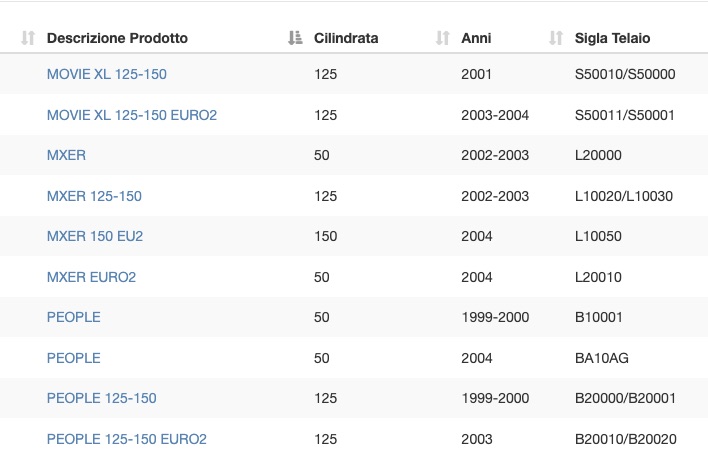Click the Cilindrata column header text
Viewport: 708px width, 467px height.
[346, 38]
